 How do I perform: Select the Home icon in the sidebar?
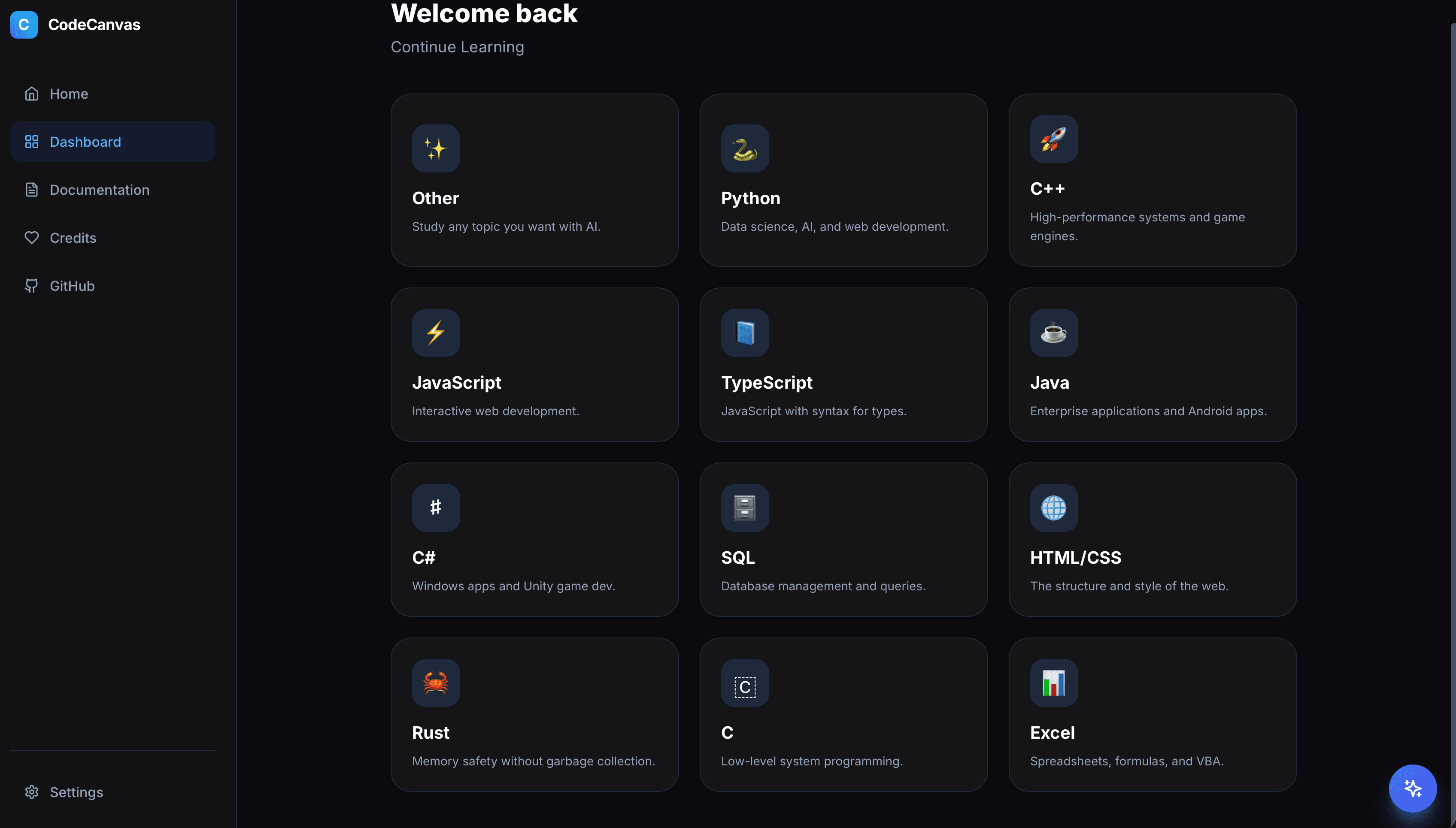point(32,93)
